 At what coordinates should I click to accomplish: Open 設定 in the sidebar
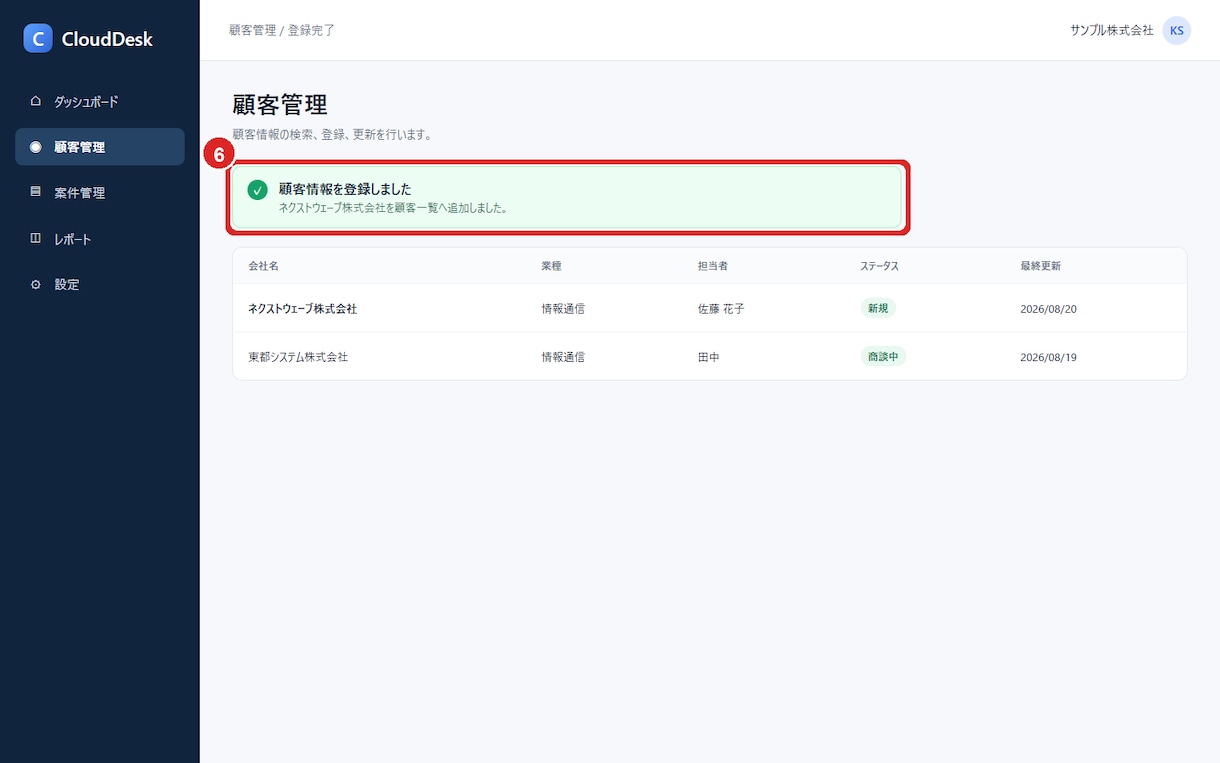pos(100,284)
